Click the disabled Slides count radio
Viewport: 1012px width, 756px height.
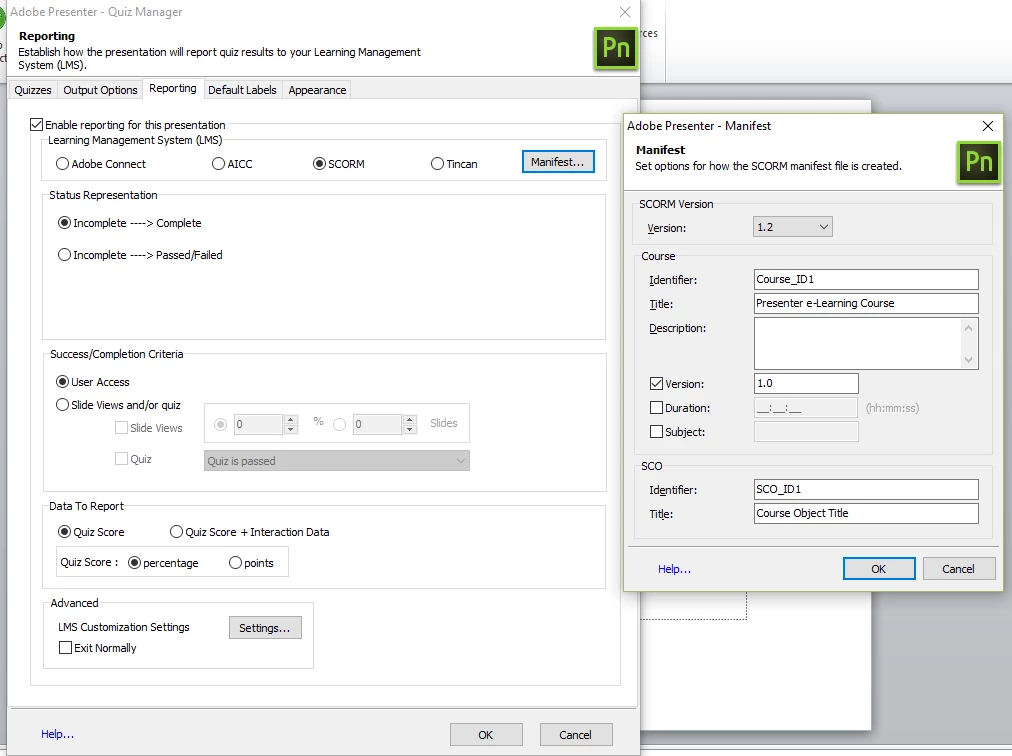339,424
